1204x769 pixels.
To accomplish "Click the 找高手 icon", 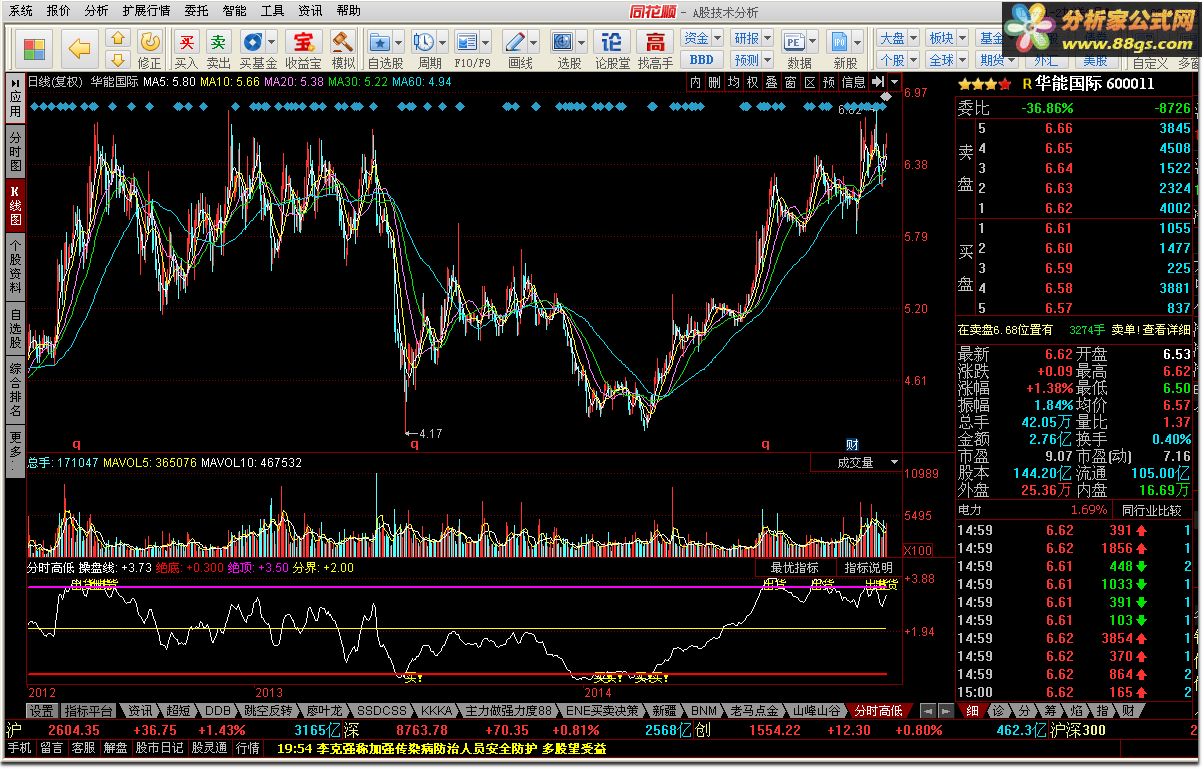I will point(655,49).
